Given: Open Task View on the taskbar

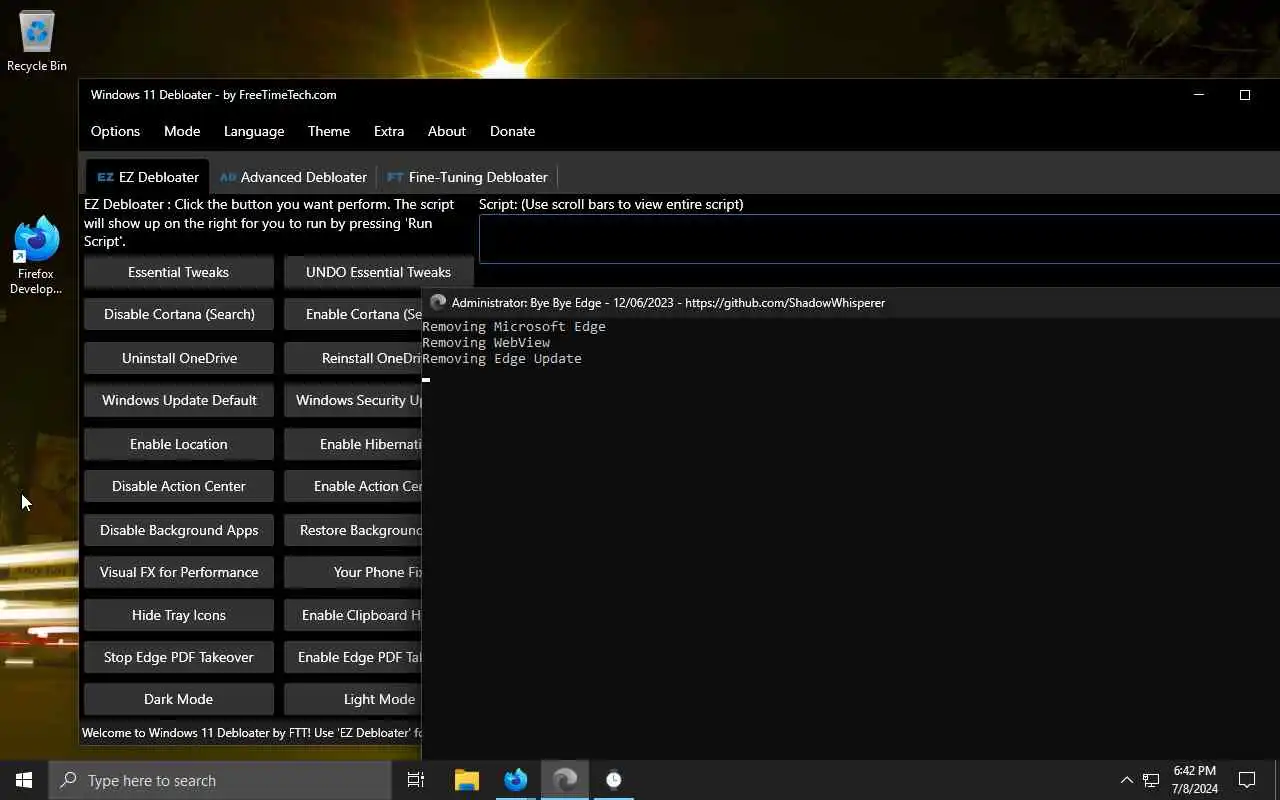Looking at the screenshot, I should point(416,780).
